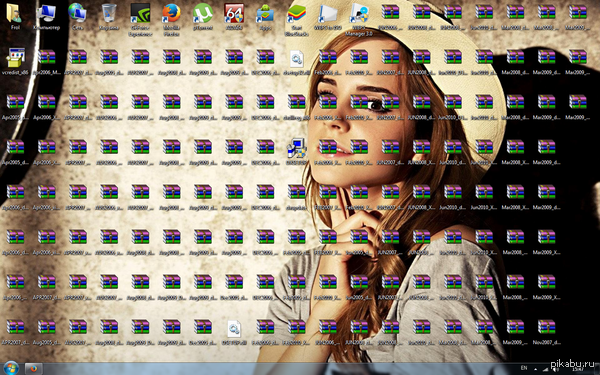
Task: Open the Корзина recycle bin
Action: (109, 16)
